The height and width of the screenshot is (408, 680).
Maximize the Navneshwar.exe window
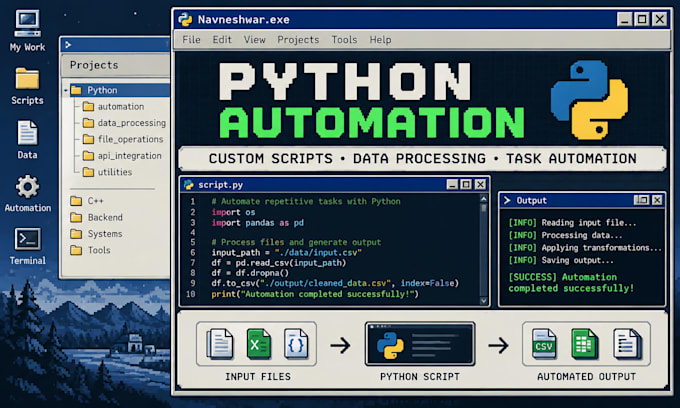642,20
